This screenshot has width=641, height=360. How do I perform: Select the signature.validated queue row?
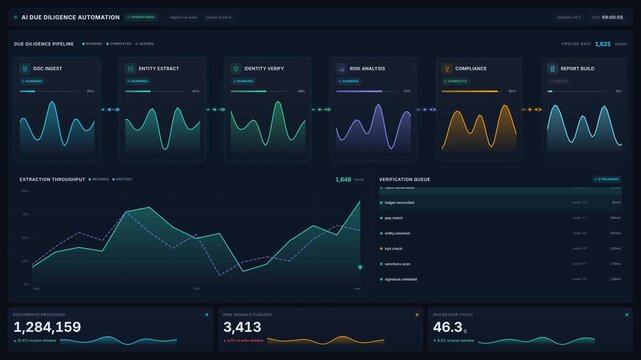[500, 280]
